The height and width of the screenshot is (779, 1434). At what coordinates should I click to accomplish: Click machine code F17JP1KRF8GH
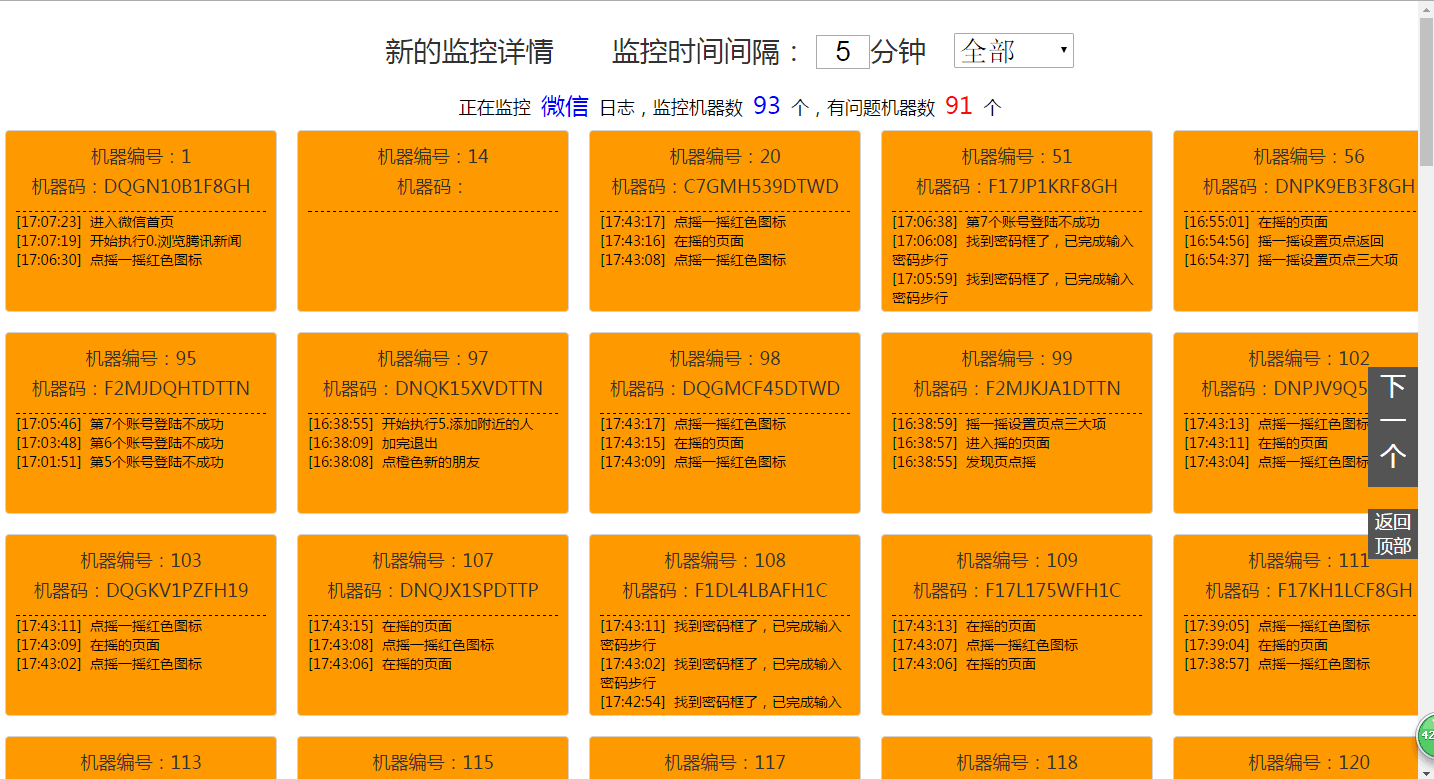(1053, 187)
